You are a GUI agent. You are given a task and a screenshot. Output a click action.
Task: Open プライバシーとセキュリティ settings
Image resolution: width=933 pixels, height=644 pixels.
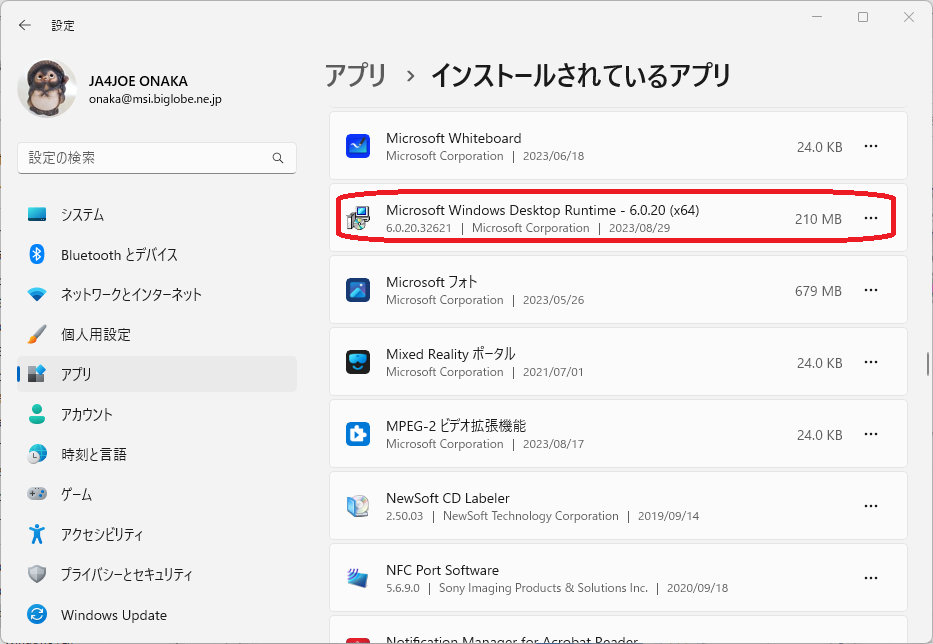(157, 574)
